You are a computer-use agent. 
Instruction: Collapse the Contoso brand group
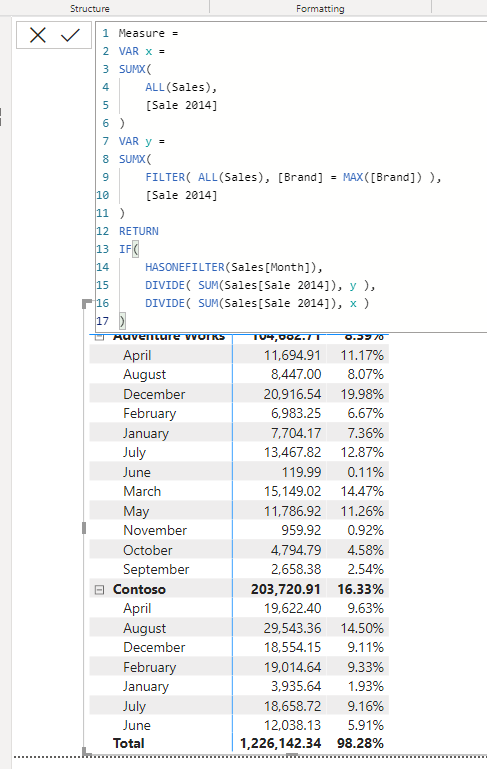99,590
